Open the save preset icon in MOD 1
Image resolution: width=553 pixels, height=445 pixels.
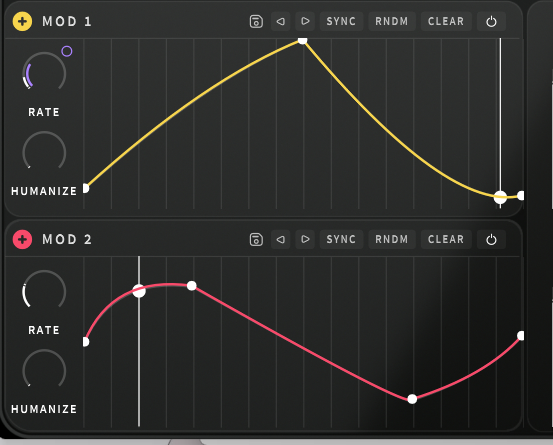(256, 22)
